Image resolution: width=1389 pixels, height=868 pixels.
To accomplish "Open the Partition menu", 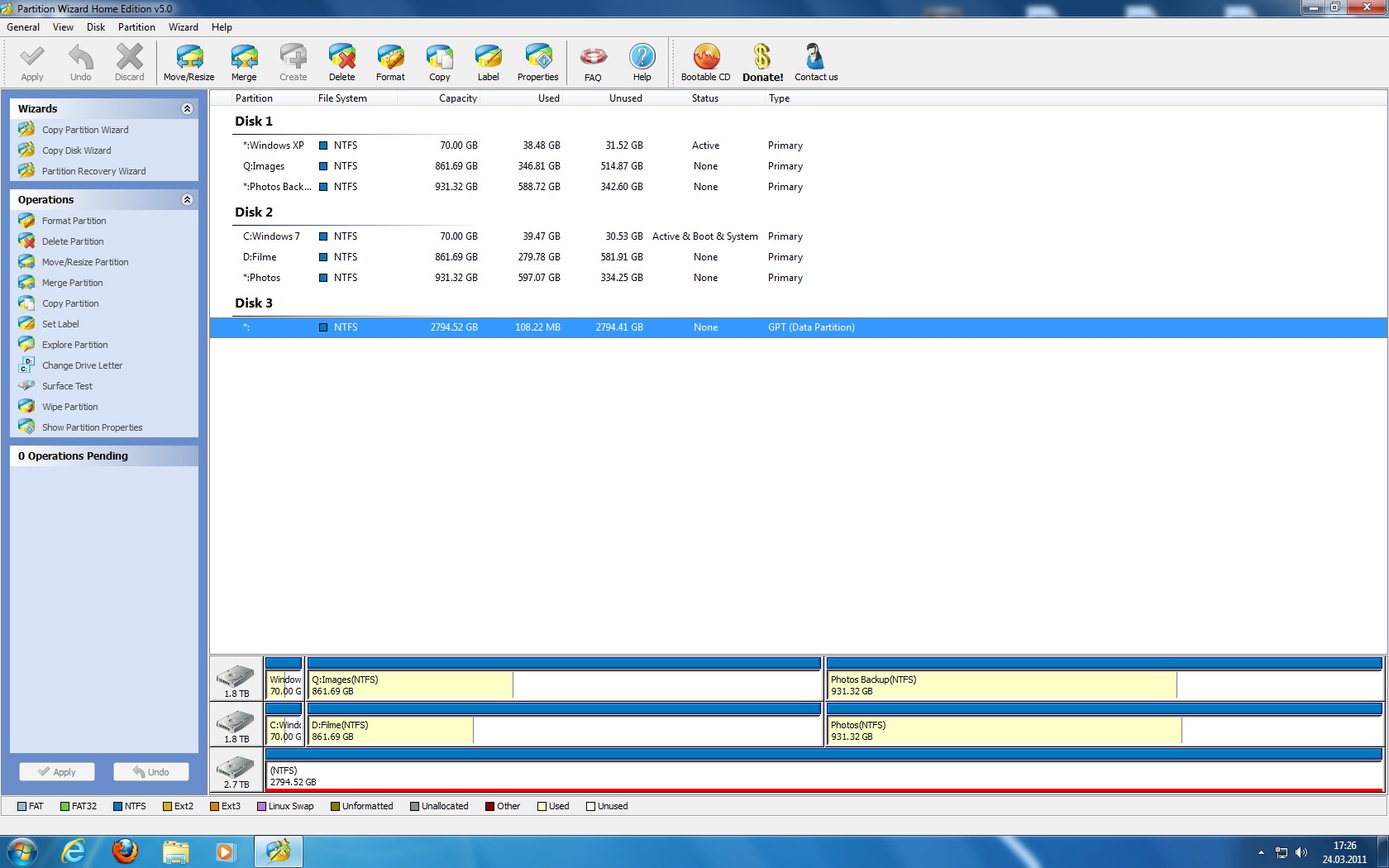I will pyautogui.click(x=136, y=27).
